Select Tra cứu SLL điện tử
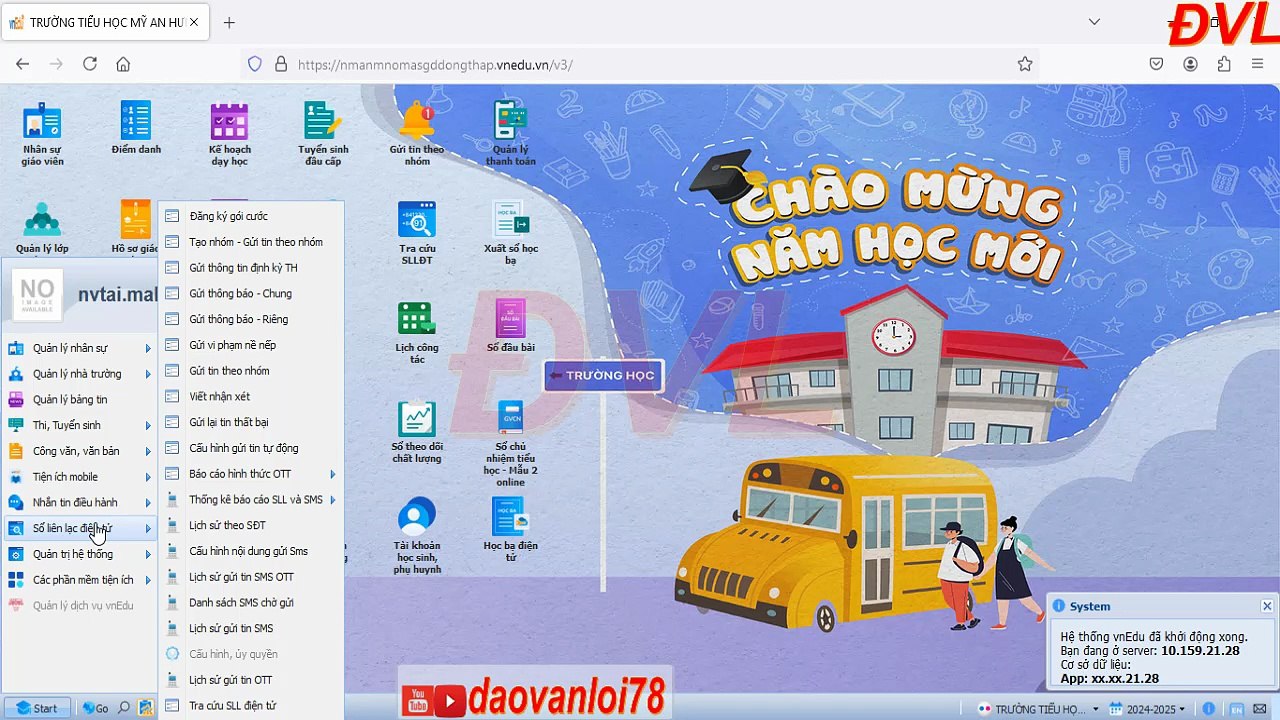The height and width of the screenshot is (720, 1280). click(251, 706)
